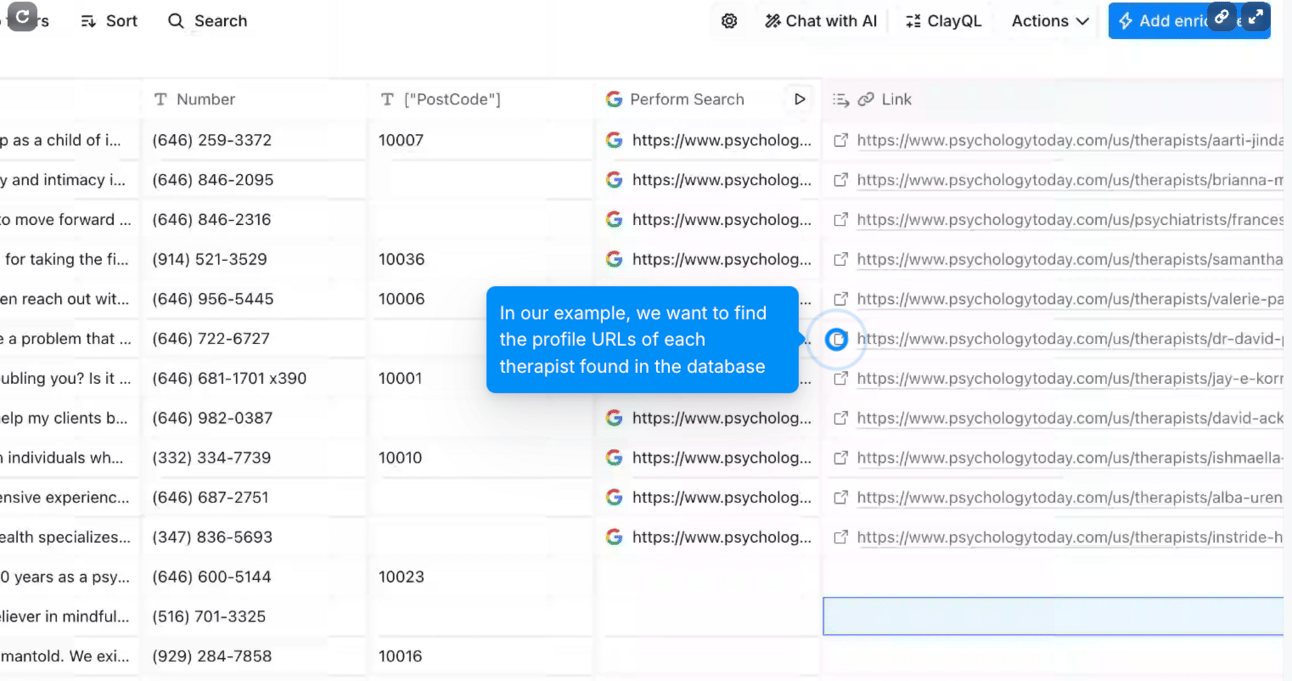Click Google icon in the (646) 687-2751 row

pos(614,497)
